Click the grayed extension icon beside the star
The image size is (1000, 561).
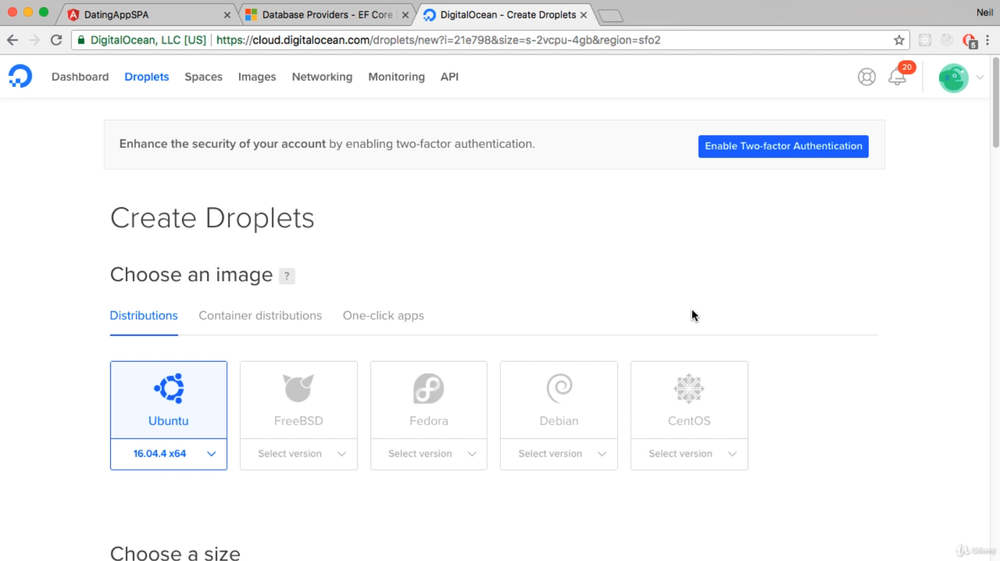pos(925,40)
